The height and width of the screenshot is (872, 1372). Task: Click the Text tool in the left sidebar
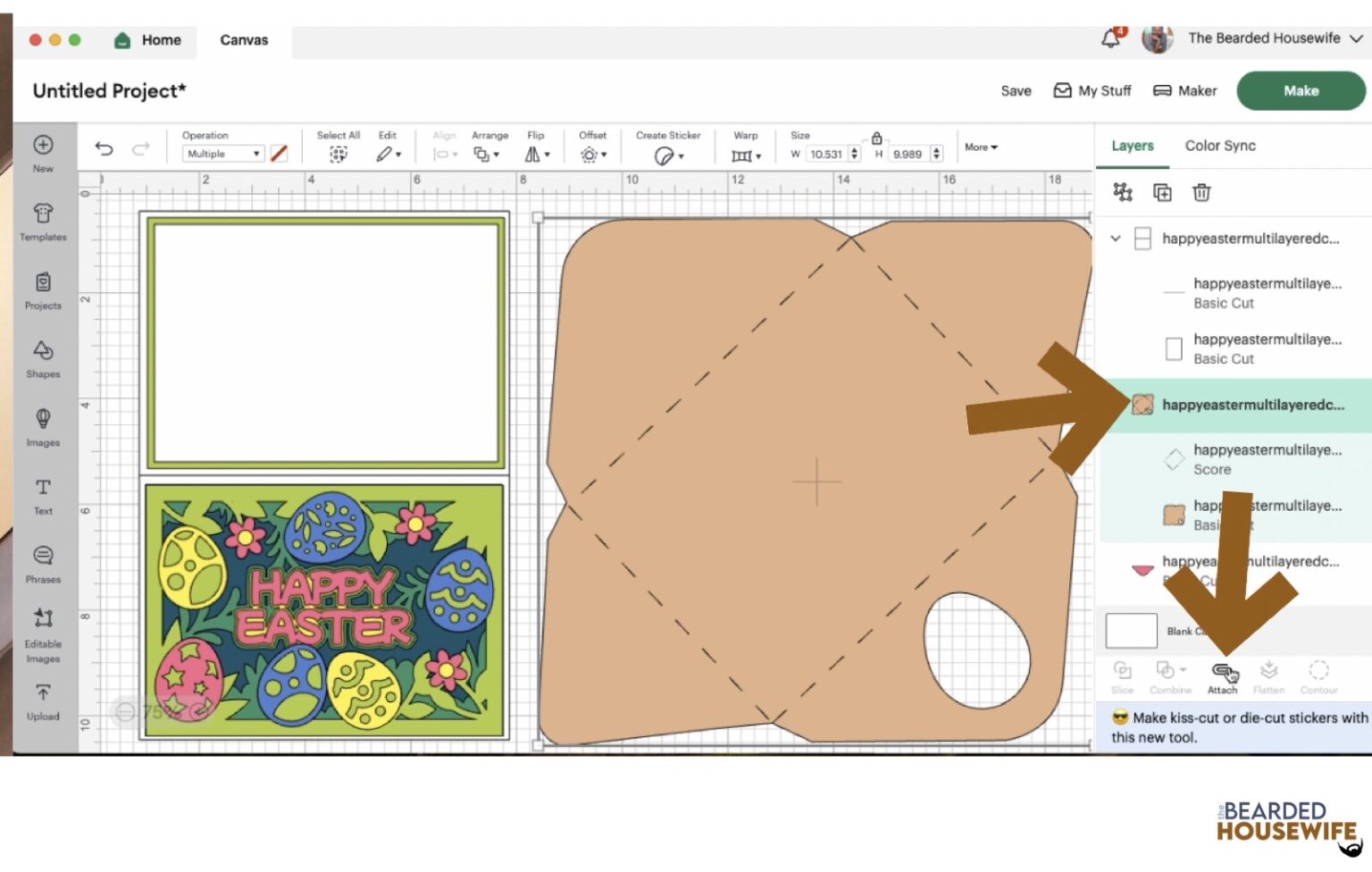point(42,494)
